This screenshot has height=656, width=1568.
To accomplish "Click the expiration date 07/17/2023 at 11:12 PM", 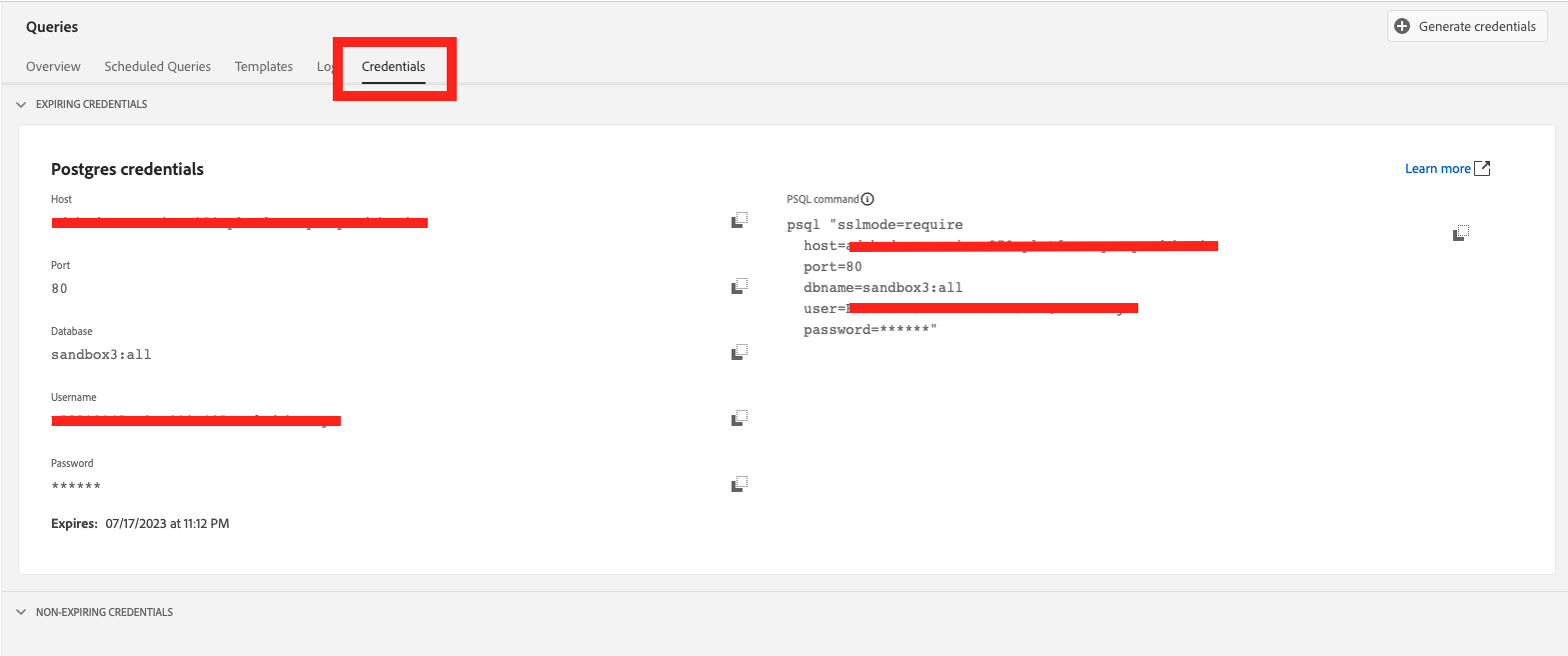I will 167,524.
